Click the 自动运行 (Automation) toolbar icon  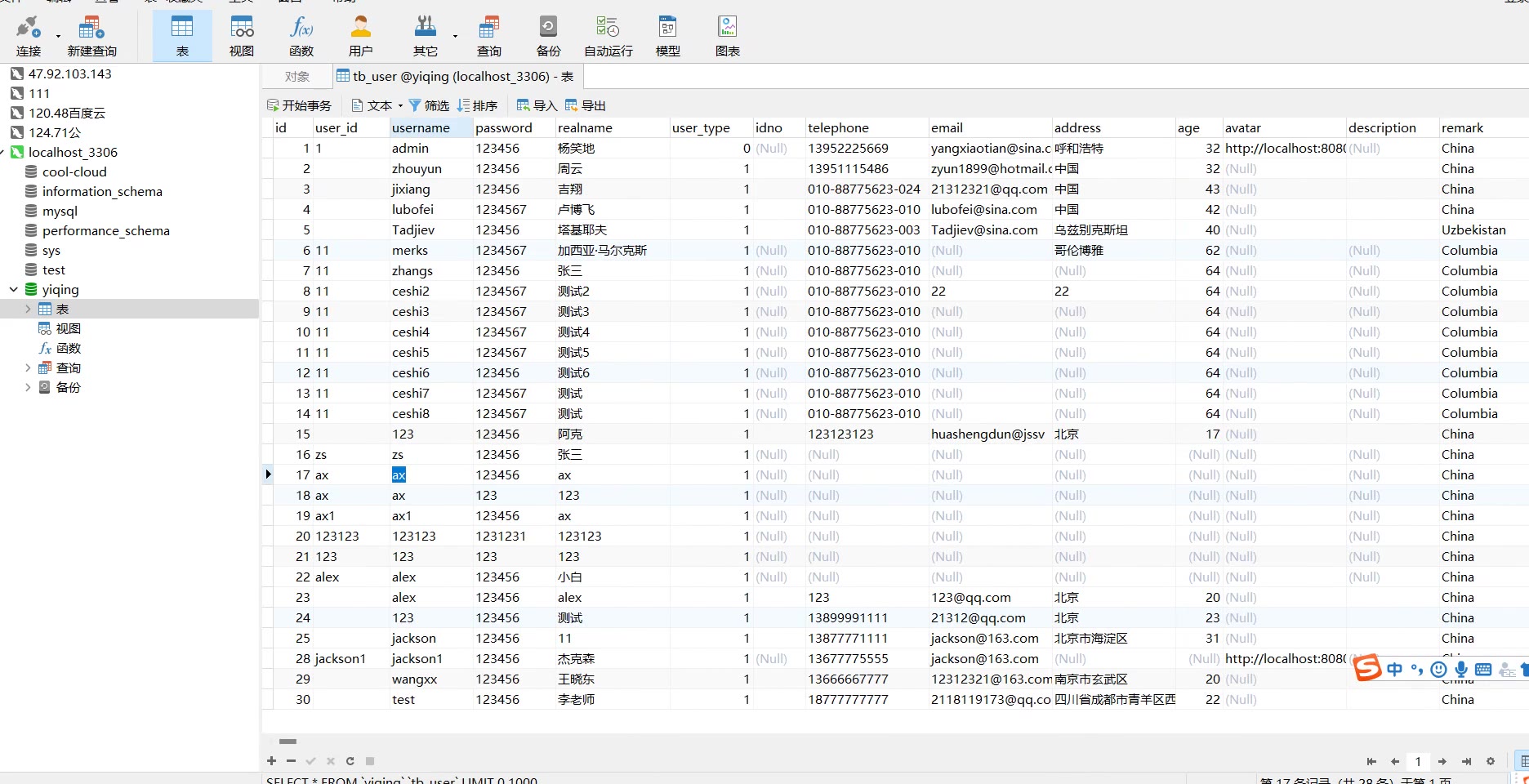(608, 36)
